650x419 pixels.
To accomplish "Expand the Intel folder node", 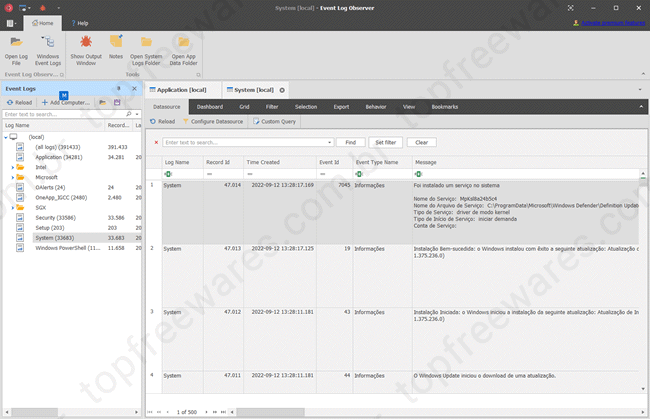I will click(13, 167).
